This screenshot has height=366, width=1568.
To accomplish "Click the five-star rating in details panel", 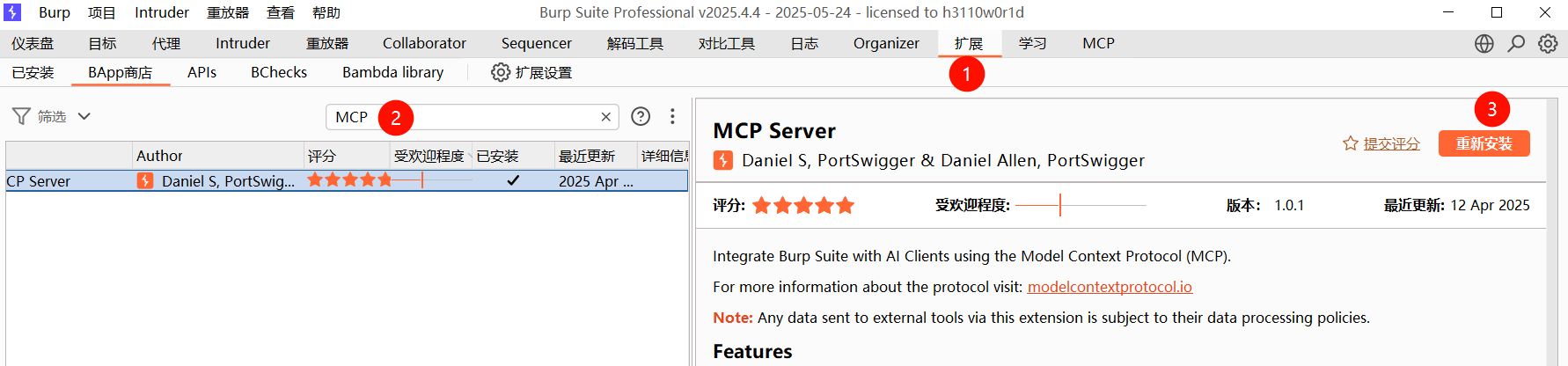I will [803, 206].
